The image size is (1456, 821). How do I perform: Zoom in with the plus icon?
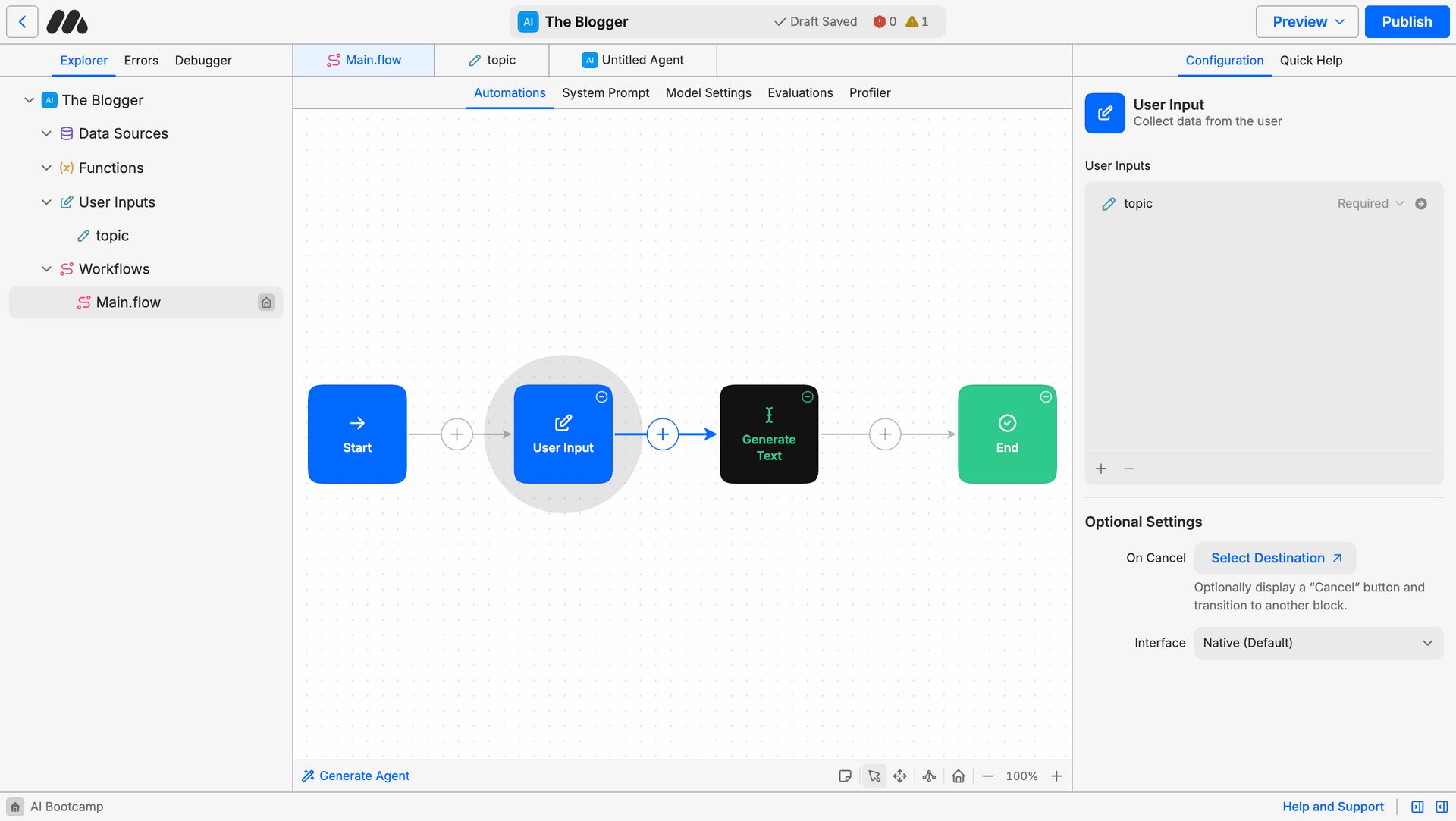tap(1056, 776)
